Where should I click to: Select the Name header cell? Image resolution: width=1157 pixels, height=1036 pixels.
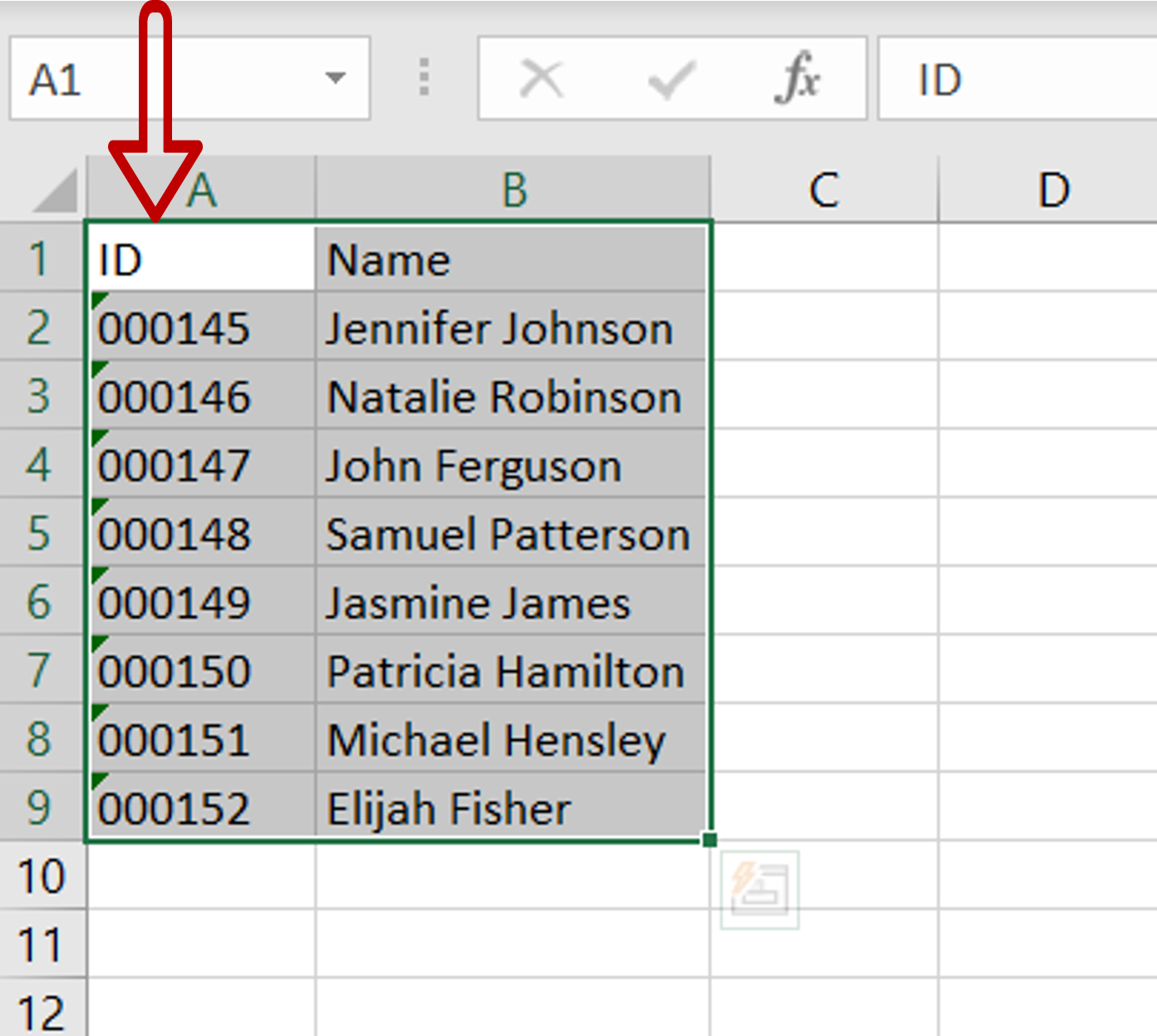[510, 259]
